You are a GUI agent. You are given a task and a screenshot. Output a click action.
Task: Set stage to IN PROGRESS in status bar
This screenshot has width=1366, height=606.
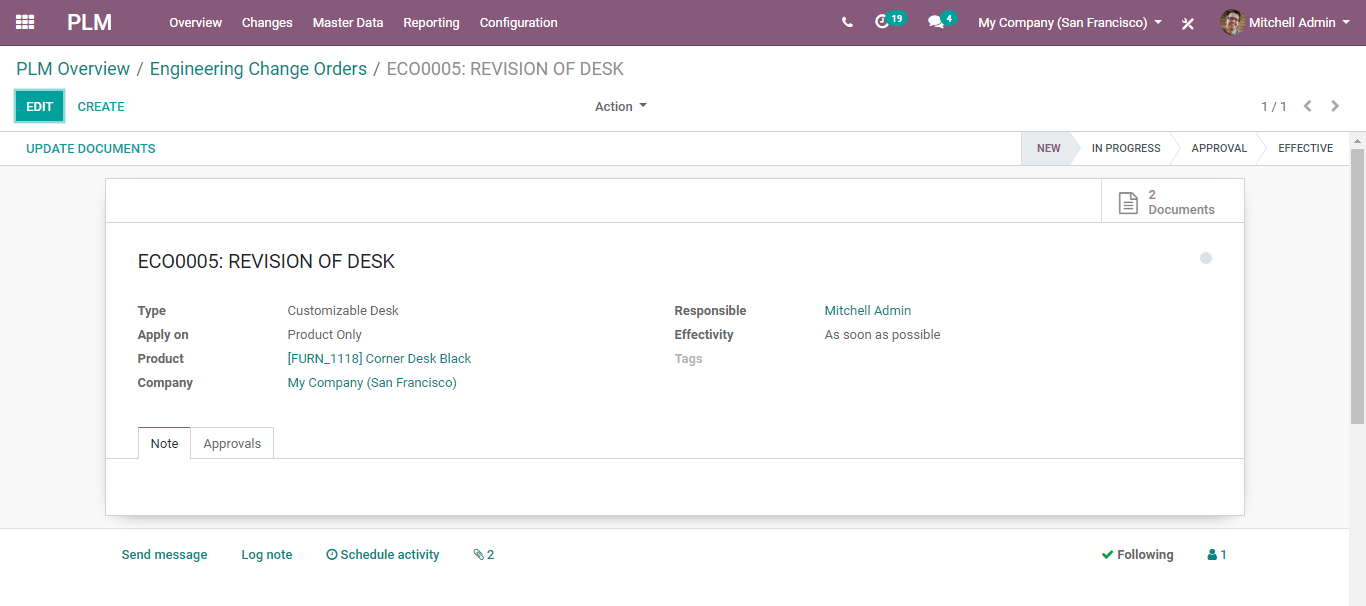(1125, 148)
